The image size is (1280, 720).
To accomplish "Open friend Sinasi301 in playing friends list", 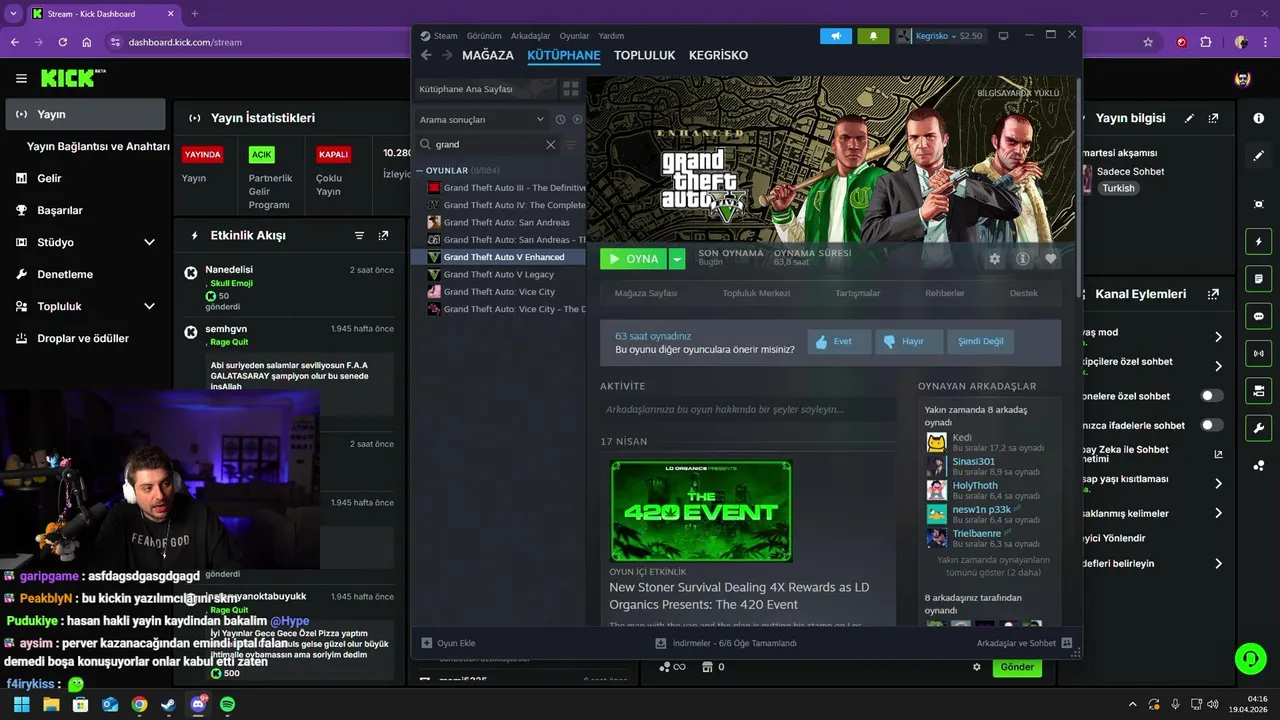I will pos(973,461).
